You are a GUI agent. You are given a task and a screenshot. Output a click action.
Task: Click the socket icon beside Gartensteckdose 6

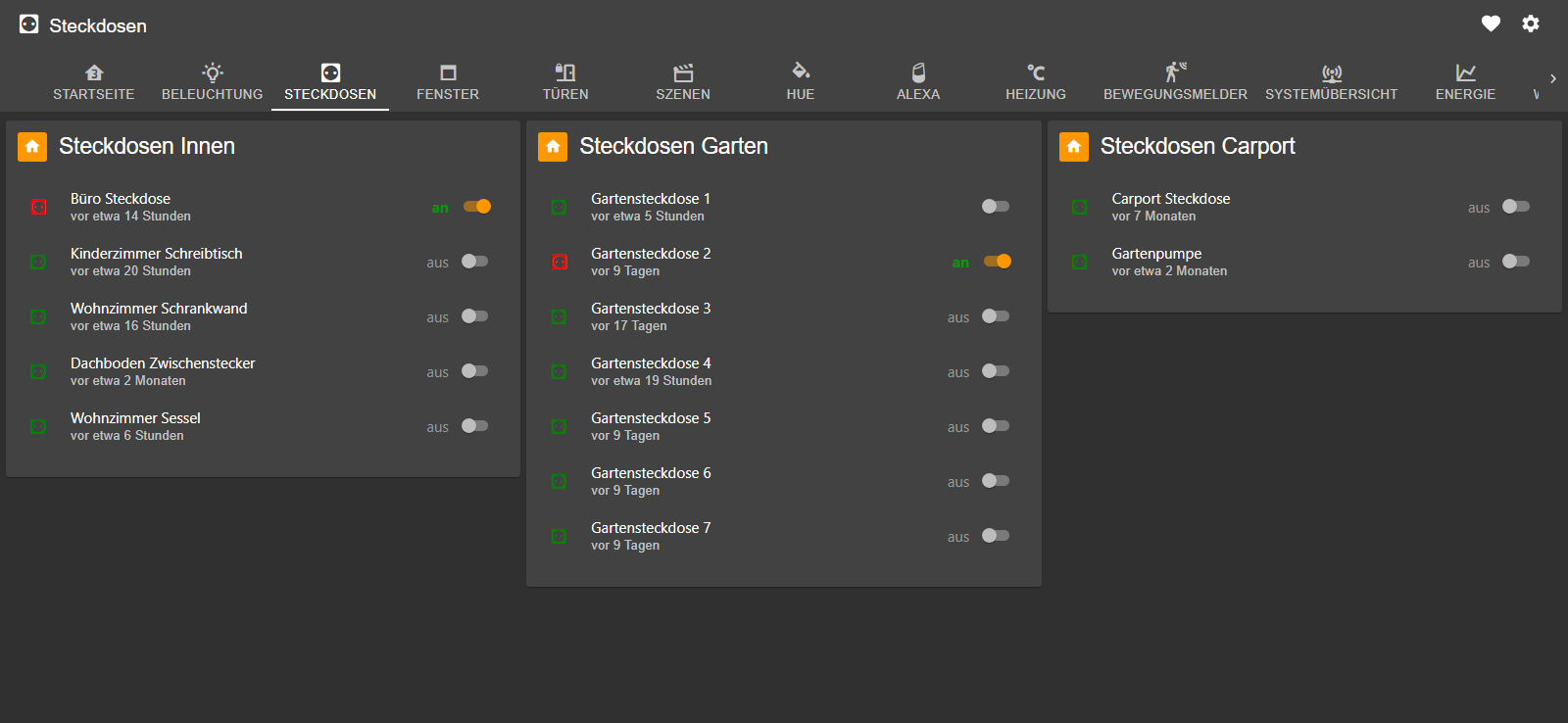pos(559,481)
